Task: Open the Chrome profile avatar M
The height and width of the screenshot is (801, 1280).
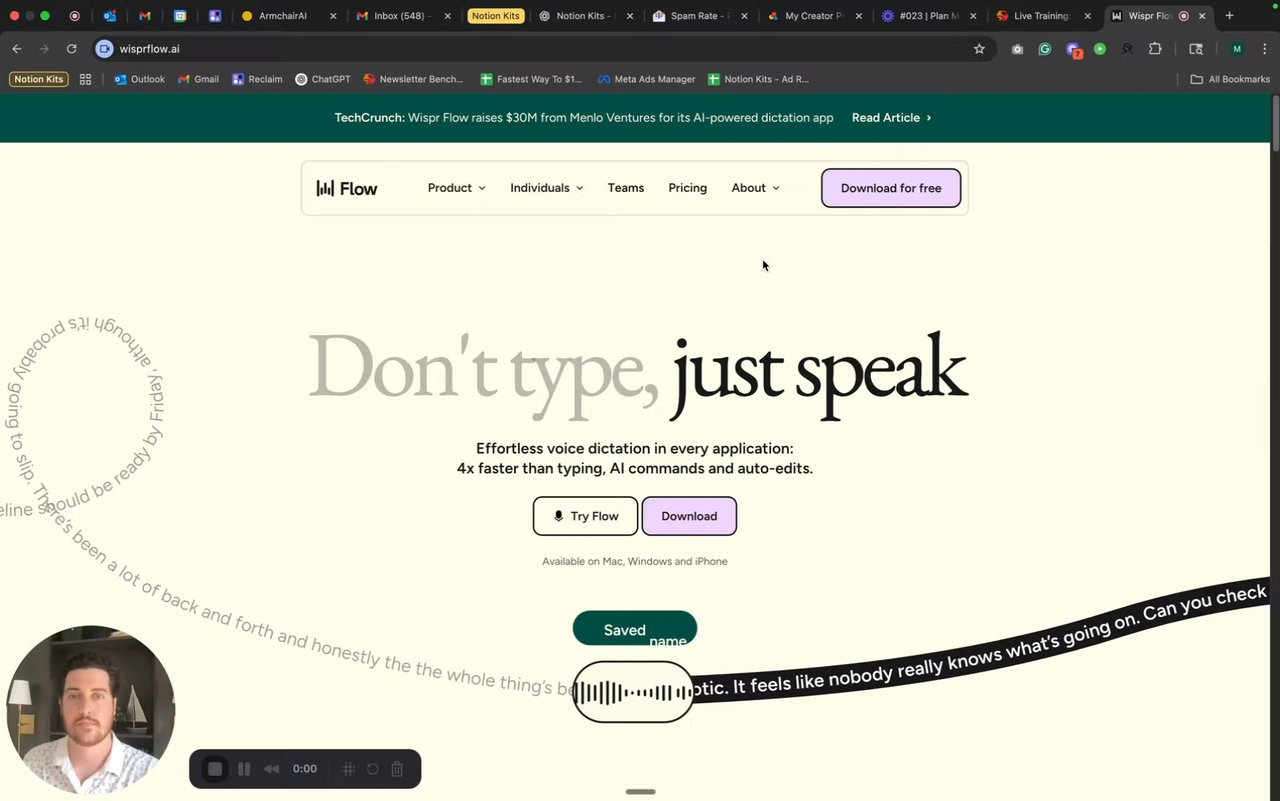Action: [1237, 49]
